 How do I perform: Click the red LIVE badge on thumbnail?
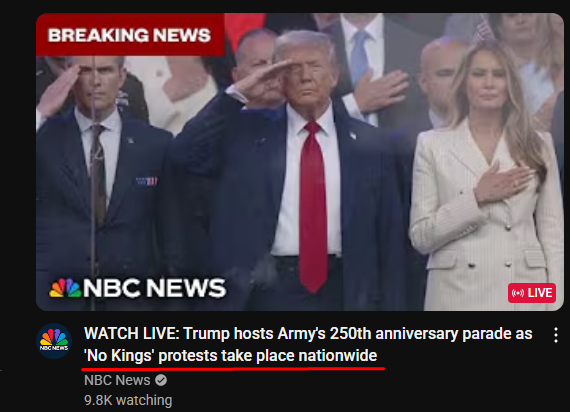point(532,293)
